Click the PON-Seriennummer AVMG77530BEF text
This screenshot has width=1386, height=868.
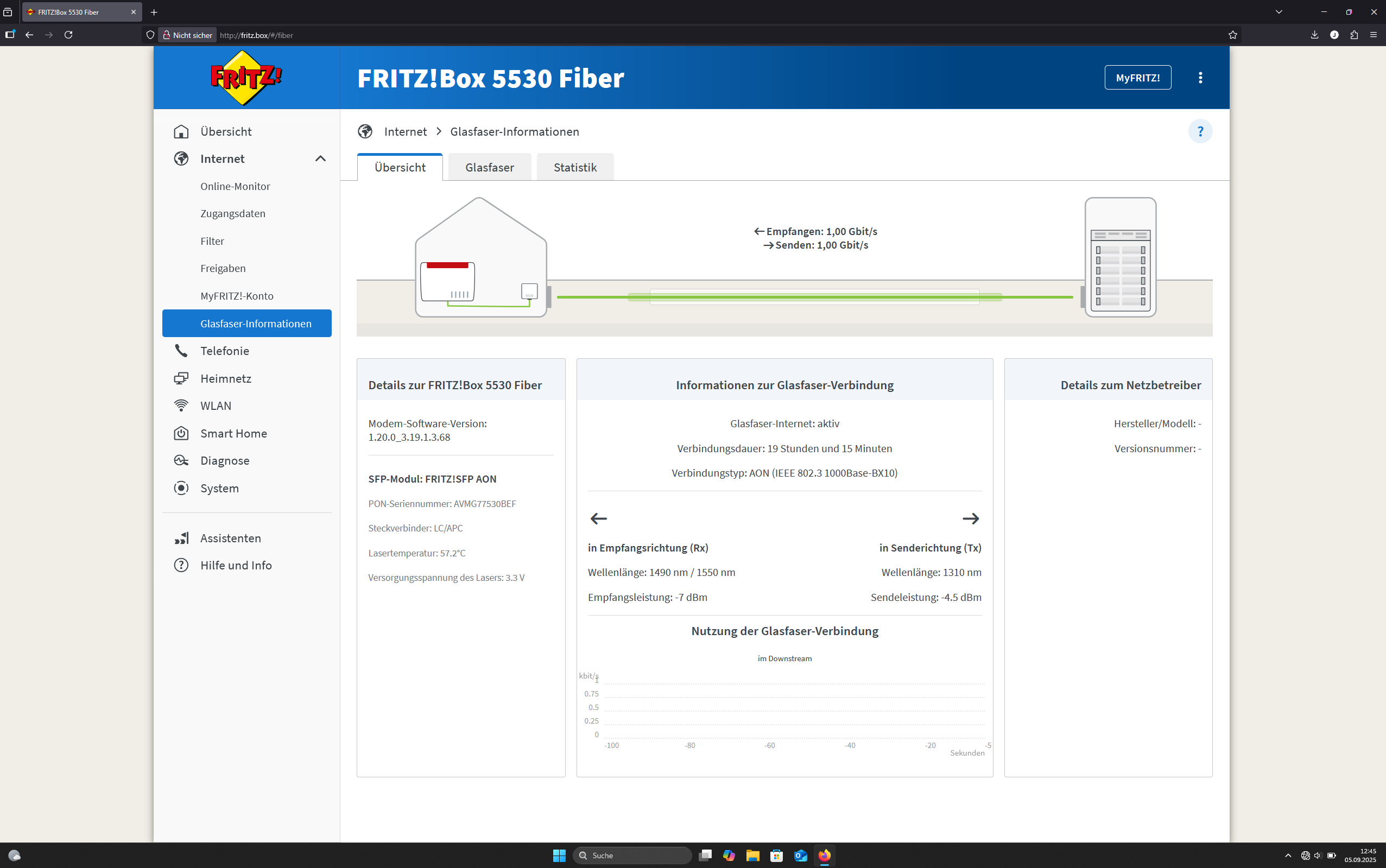tap(442, 503)
